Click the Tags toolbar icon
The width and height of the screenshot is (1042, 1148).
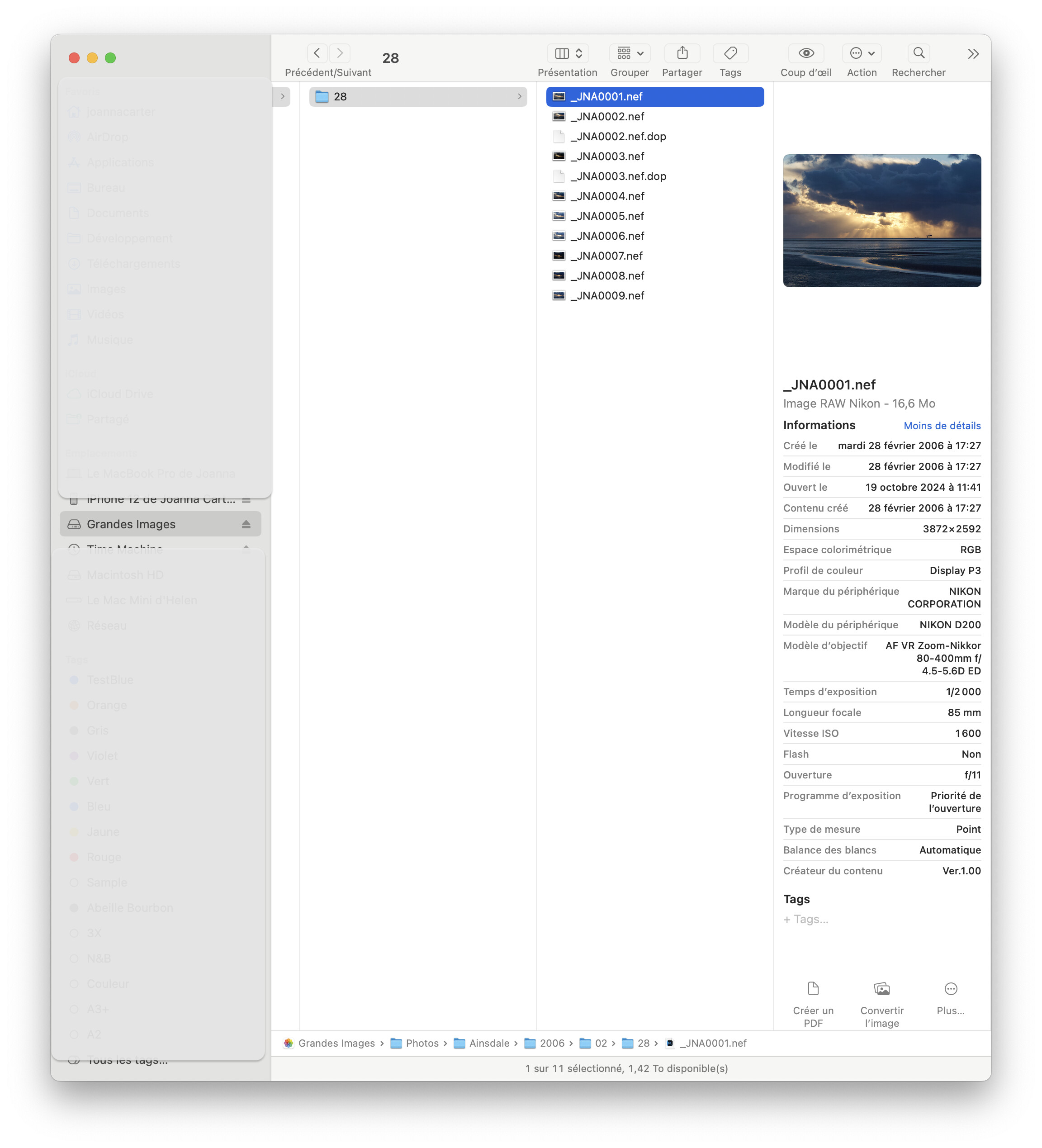730,53
